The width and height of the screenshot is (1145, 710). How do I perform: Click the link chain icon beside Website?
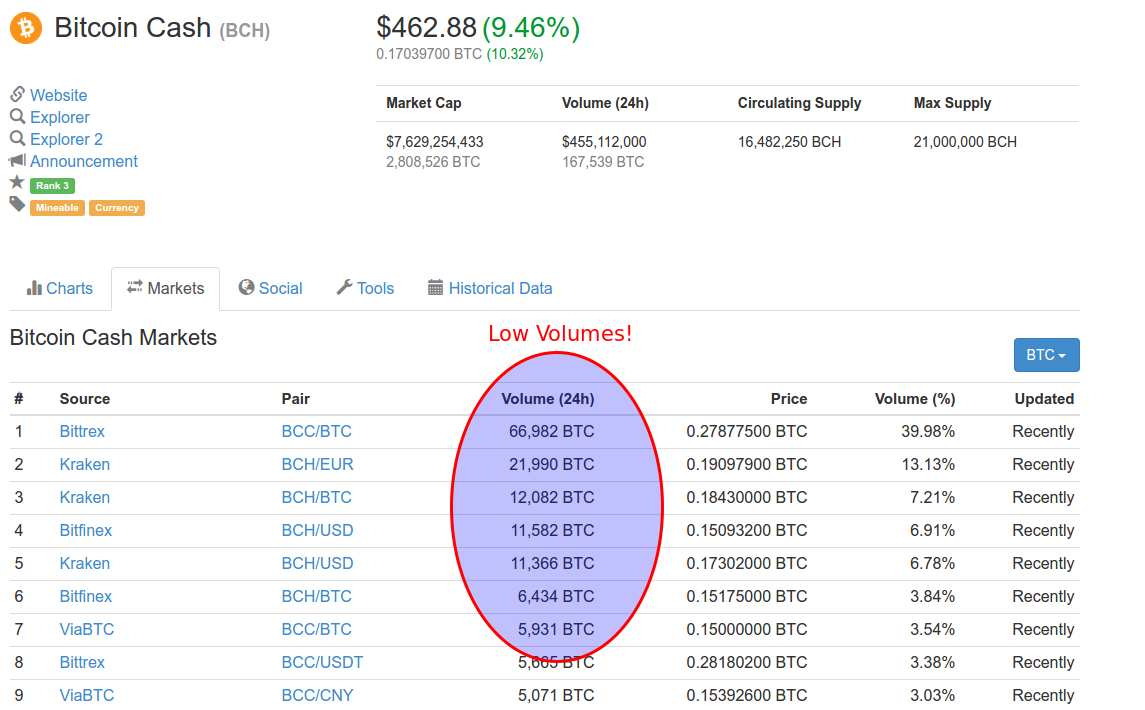(18, 94)
